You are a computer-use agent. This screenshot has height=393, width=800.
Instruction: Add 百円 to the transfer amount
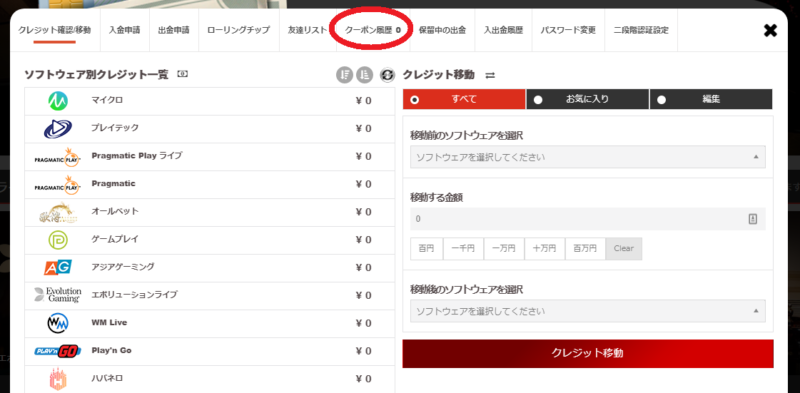[x=427, y=249]
